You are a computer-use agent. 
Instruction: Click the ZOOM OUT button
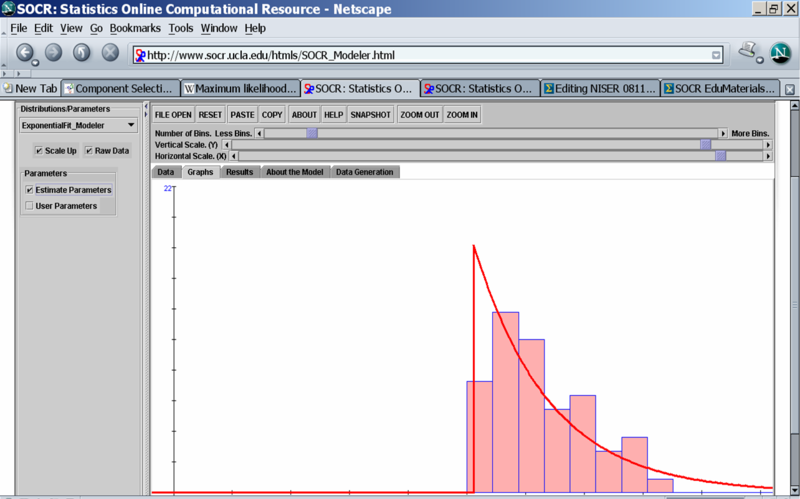point(419,115)
